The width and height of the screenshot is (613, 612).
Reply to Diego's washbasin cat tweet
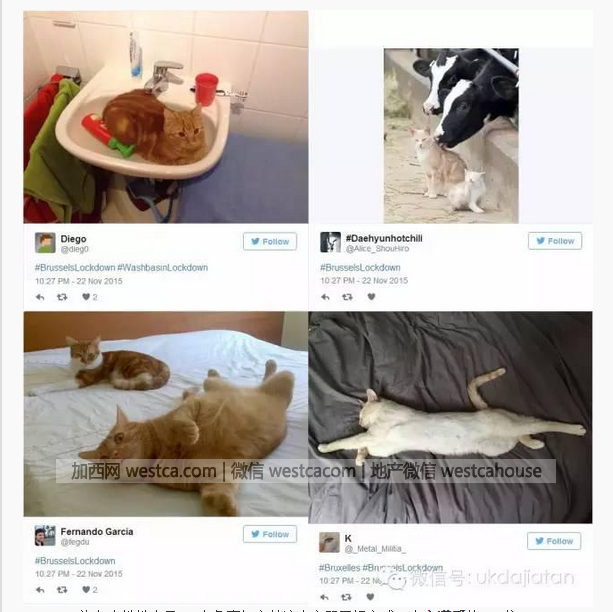[40, 297]
